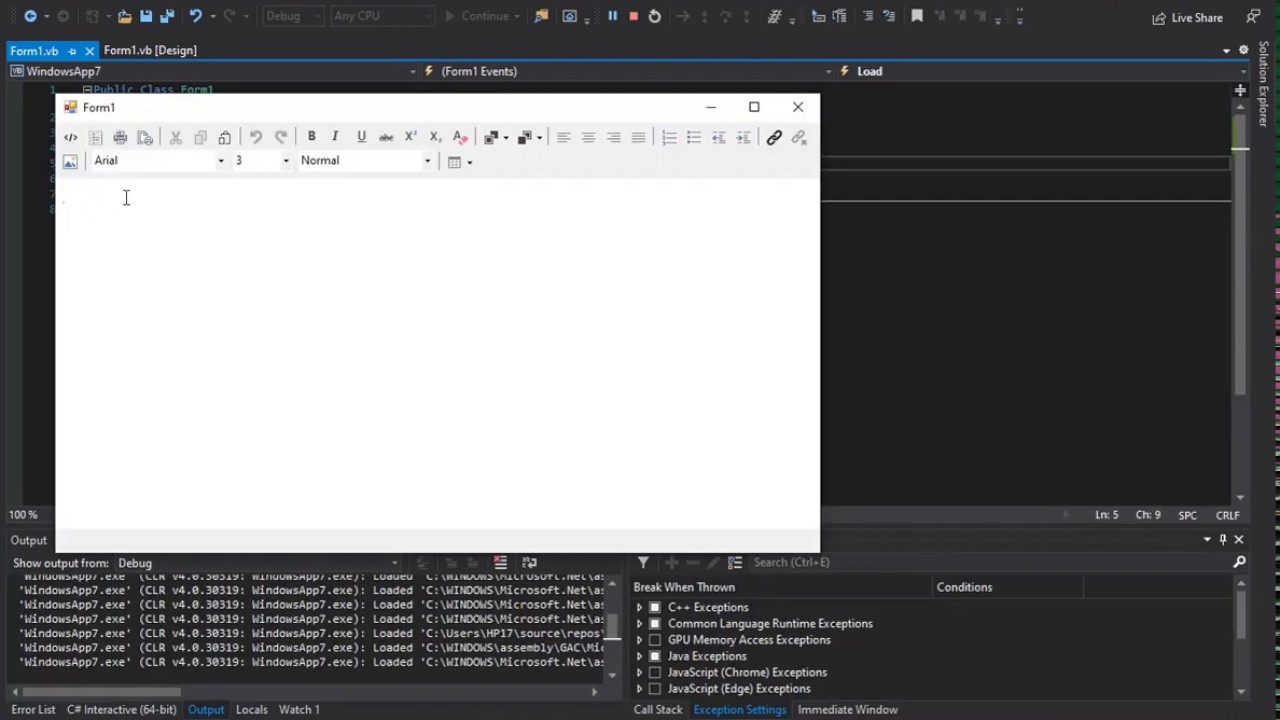1280x720 pixels.
Task: Apply strikethrough formatting in Form1 toolbar
Action: pos(385,137)
